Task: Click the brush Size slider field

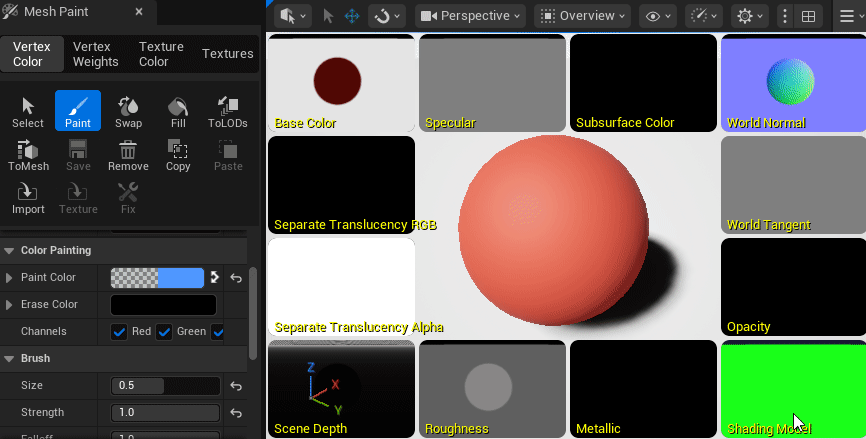Action: tap(165, 385)
